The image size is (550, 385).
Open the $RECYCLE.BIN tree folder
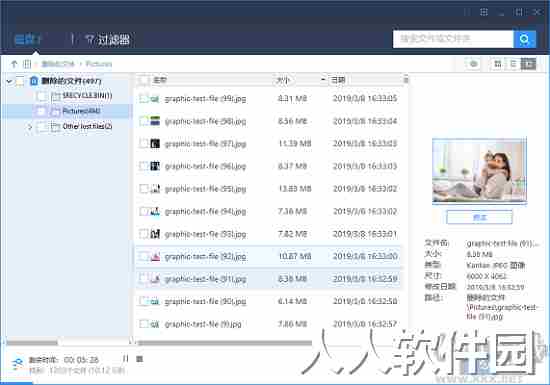click(87, 95)
